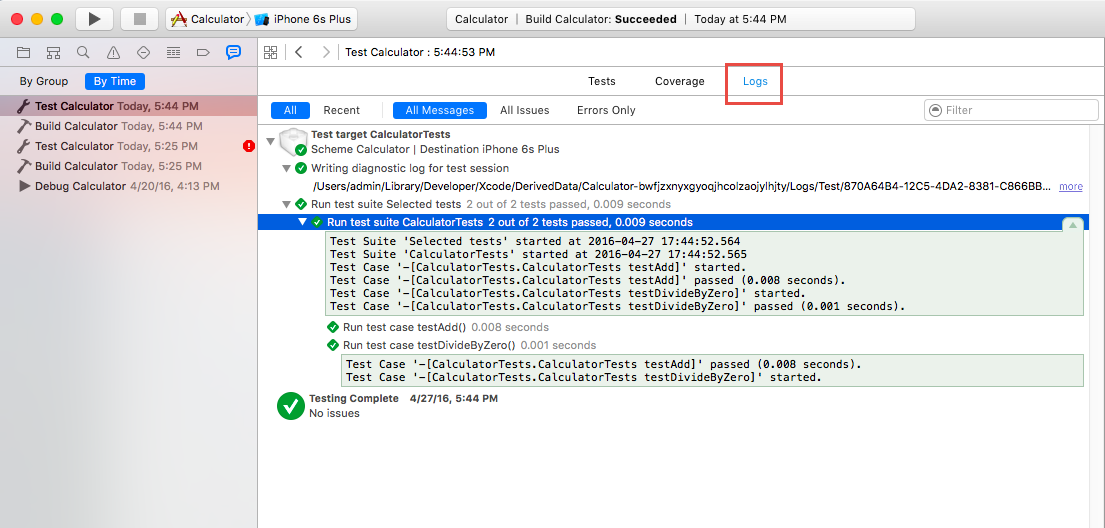1105x528 pixels.
Task: Switch to the Logs tab
Action: click(755, 81)
